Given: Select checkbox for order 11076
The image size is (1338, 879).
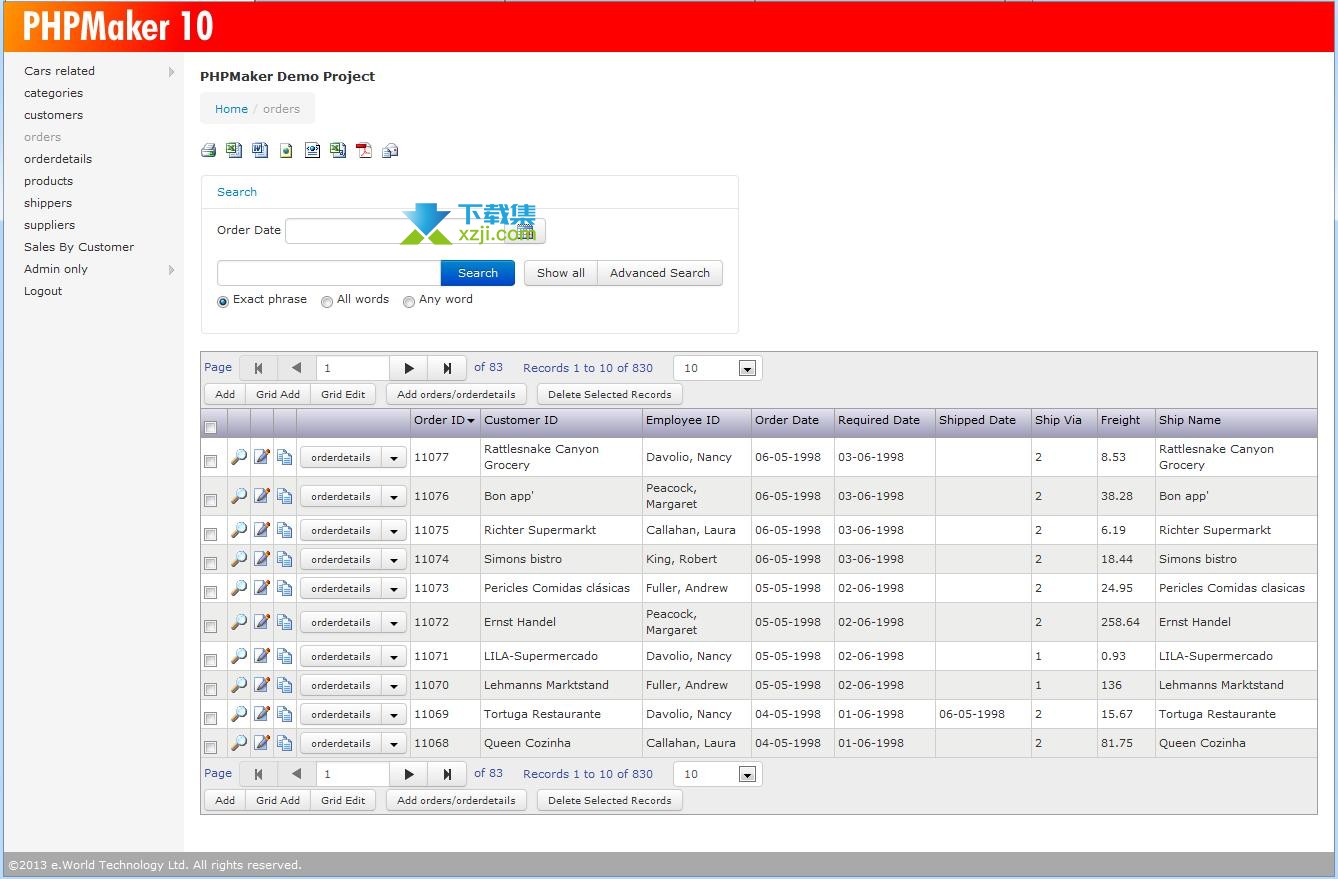Looking at the screenshot, I should click(211, 500).
